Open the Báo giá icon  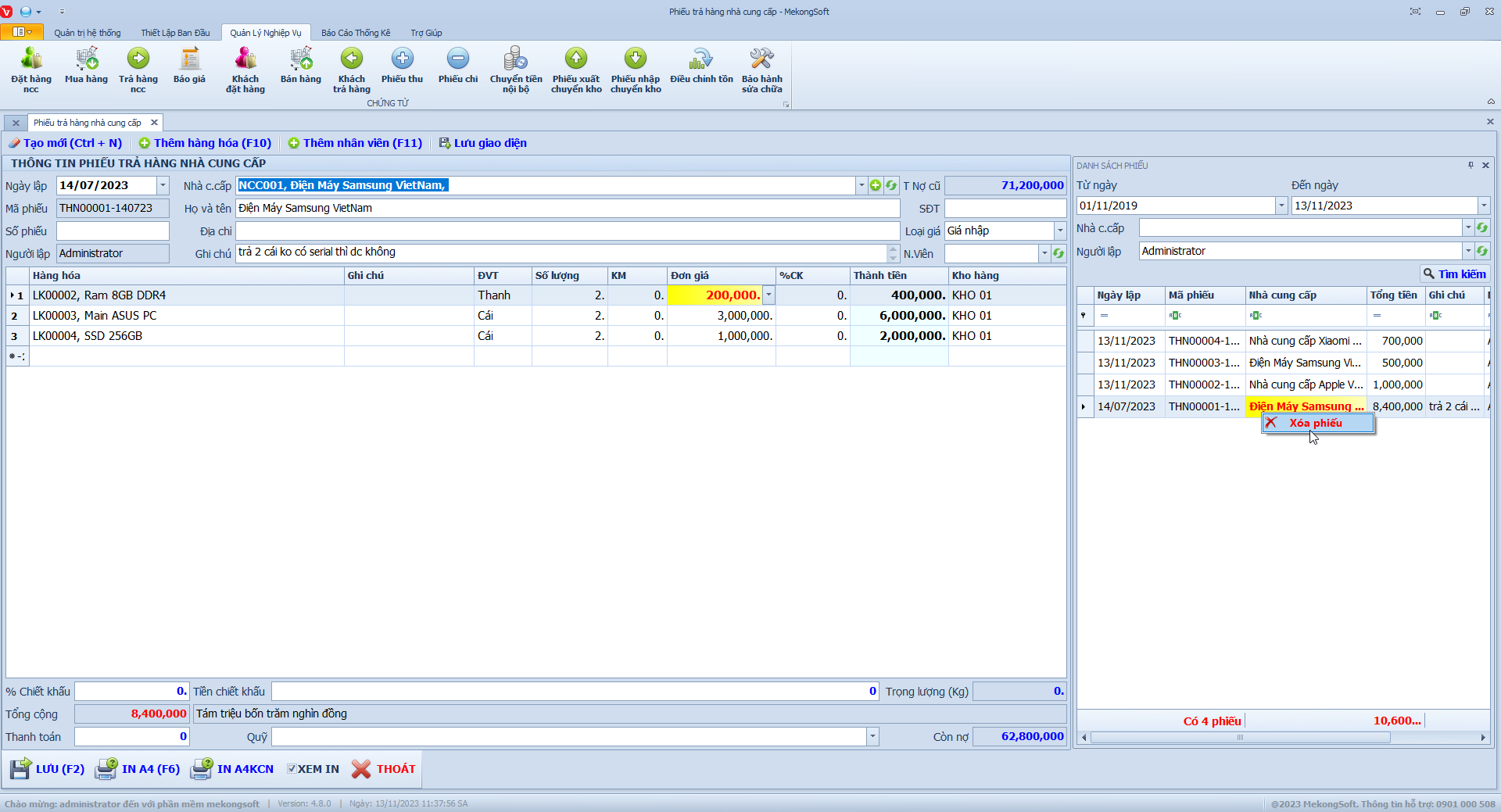[189, 59]
